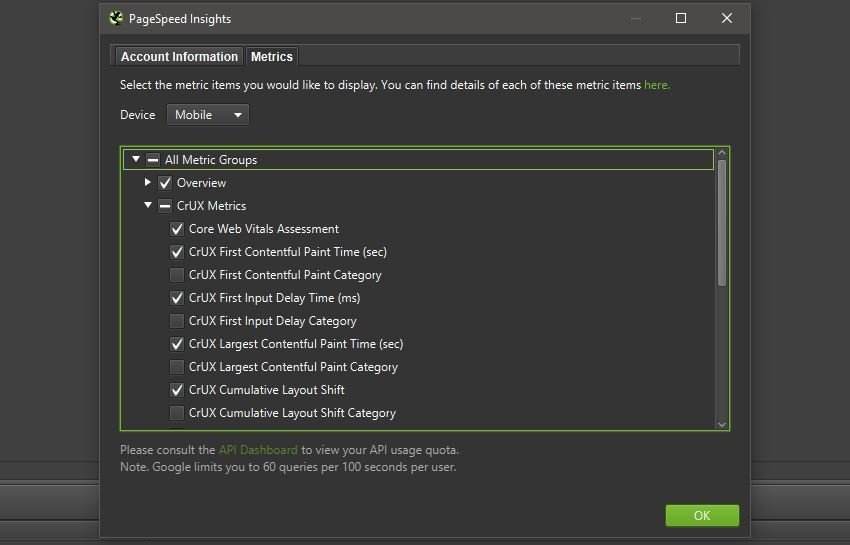This screenshot has width=850, height=545.
Task: Select the Metrics tab
Action: click(x=271, y=57)
